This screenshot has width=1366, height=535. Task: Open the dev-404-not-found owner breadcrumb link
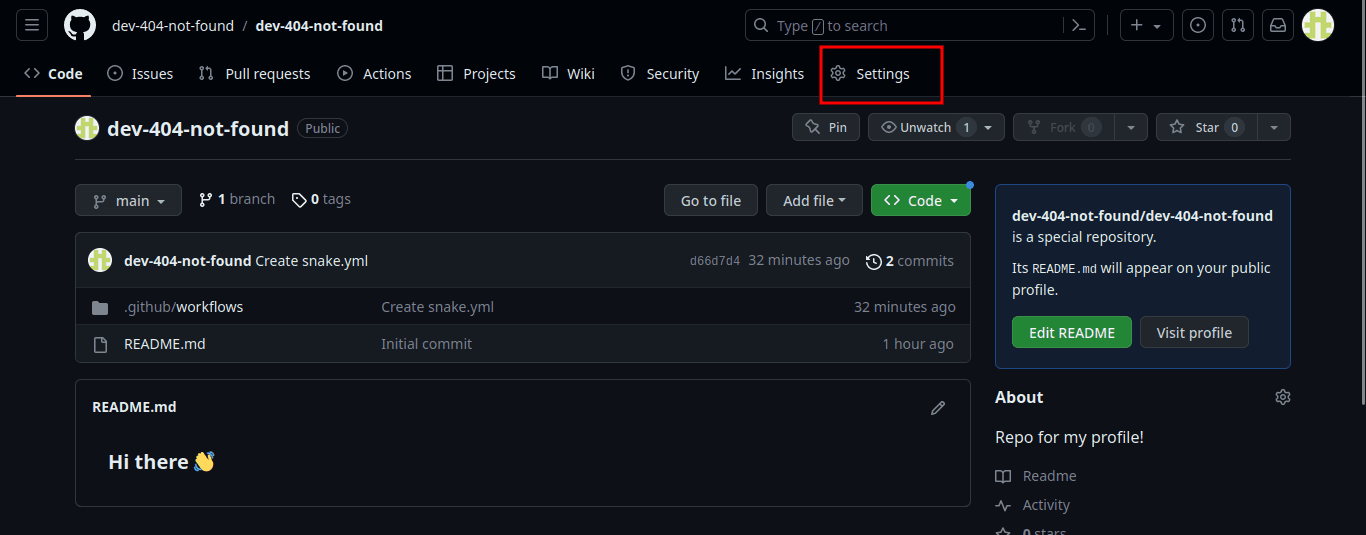click(x=173, y=26)
